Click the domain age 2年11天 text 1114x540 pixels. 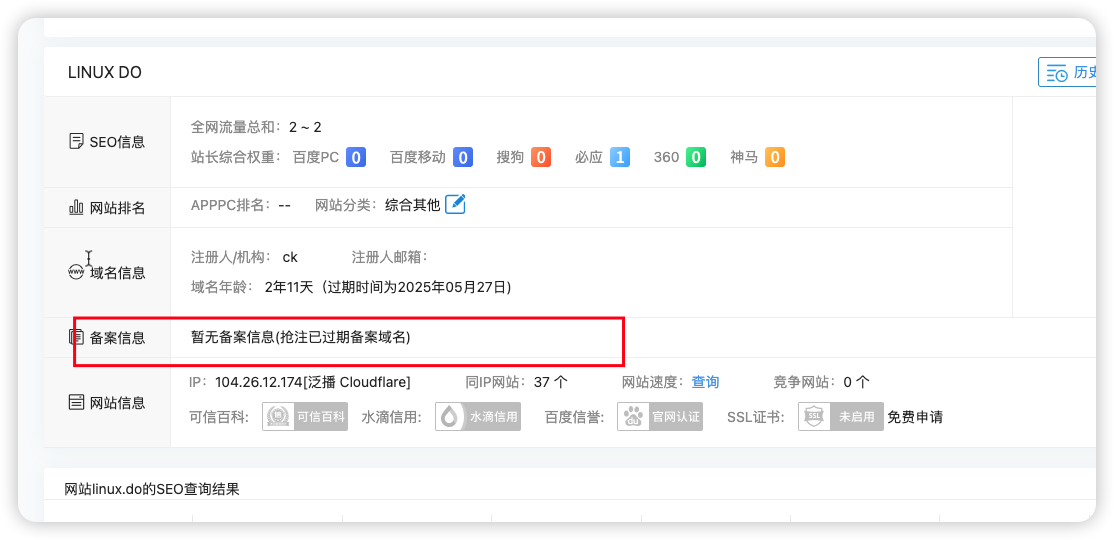tap(288, 287)
